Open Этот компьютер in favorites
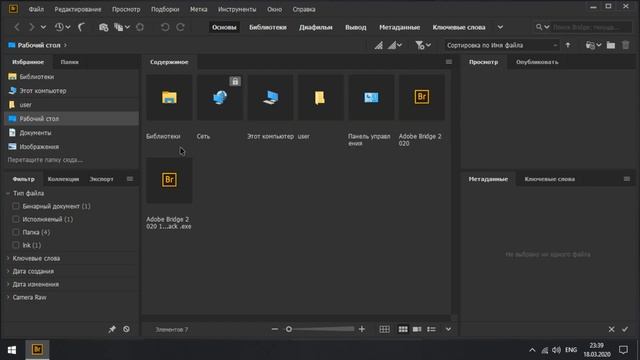640x360 pixels. [x=42, y=91]
